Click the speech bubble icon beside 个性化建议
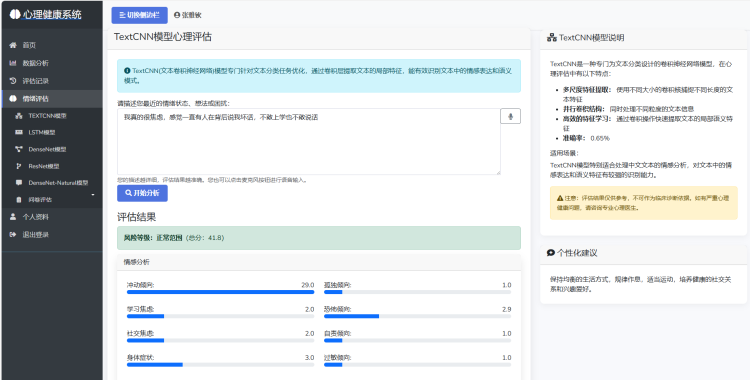This screenshot has height=380, width=750. click(551, 253)
